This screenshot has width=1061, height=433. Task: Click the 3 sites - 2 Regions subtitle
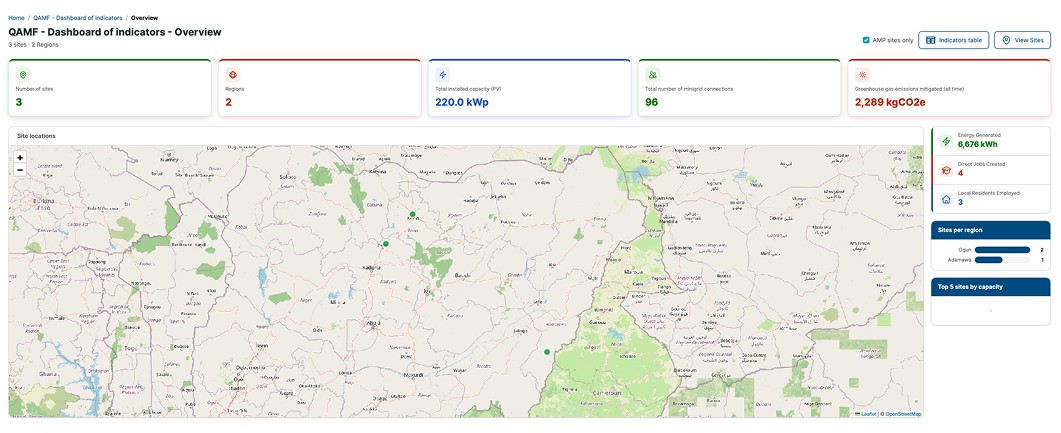tap(33, 45)
